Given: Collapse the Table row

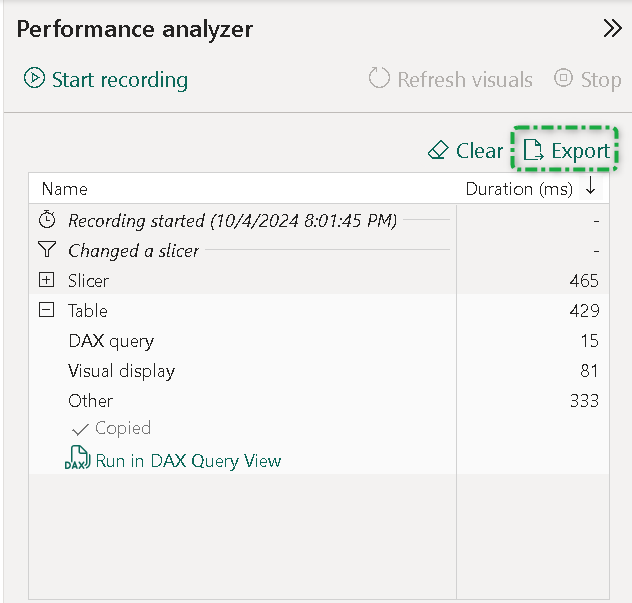Looking at the screenshot, I should (47, 311).
